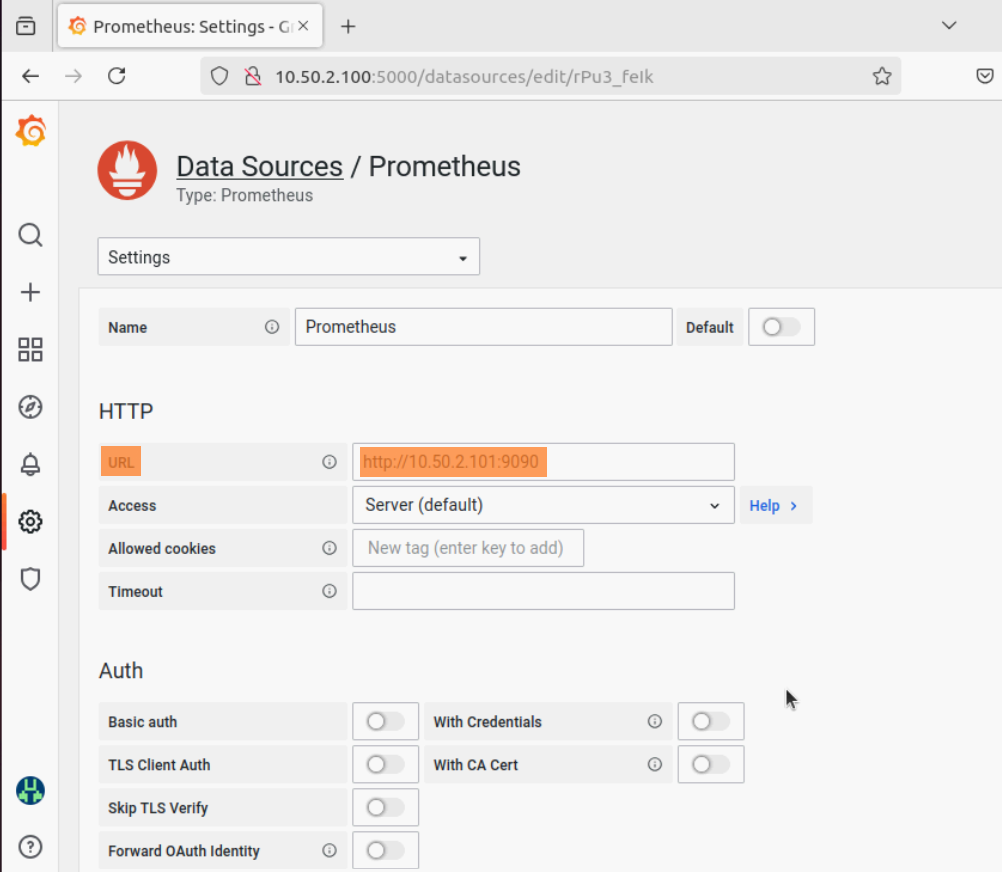Viewport: 1002px width, 872px height.
Task: Toggle the Default data source switch
Action: point(781,327)
